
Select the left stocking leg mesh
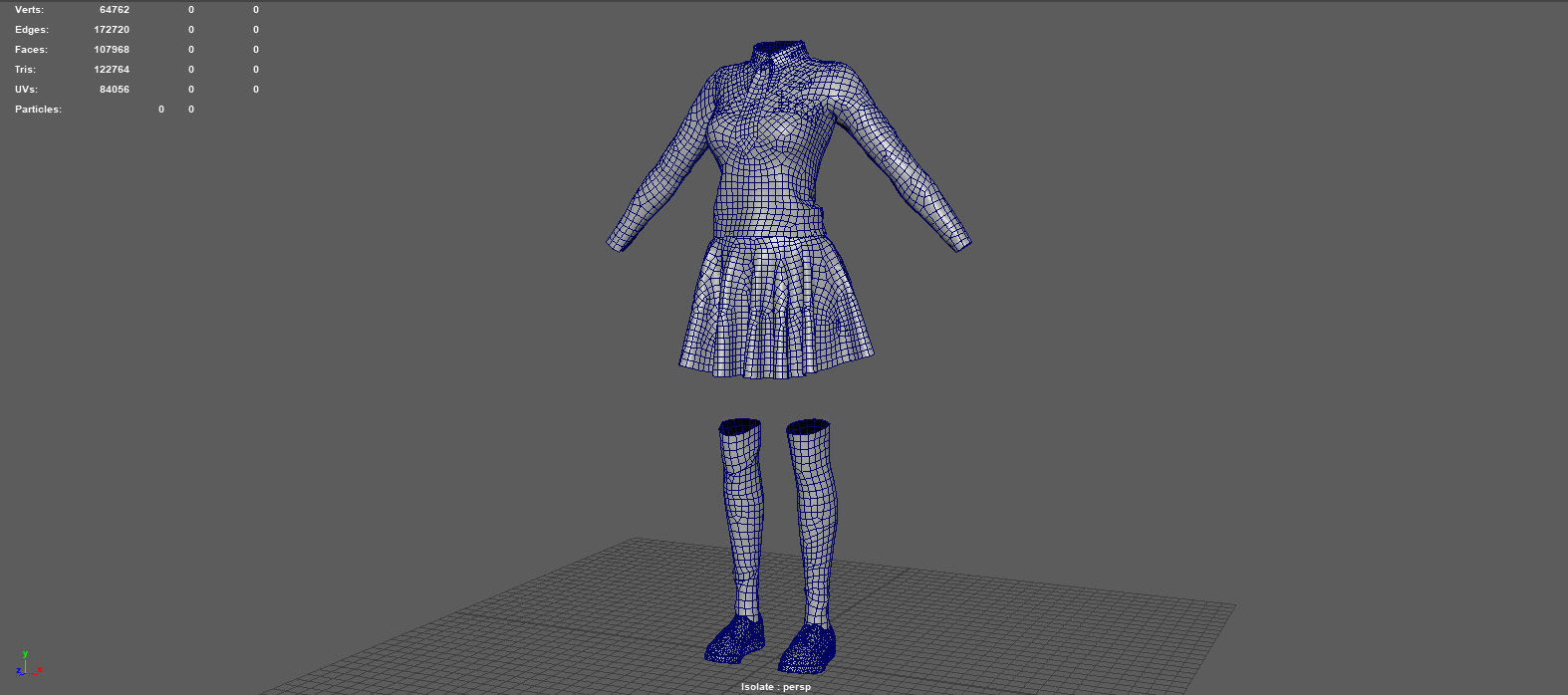pyautogui.click(x=741, y=518)
